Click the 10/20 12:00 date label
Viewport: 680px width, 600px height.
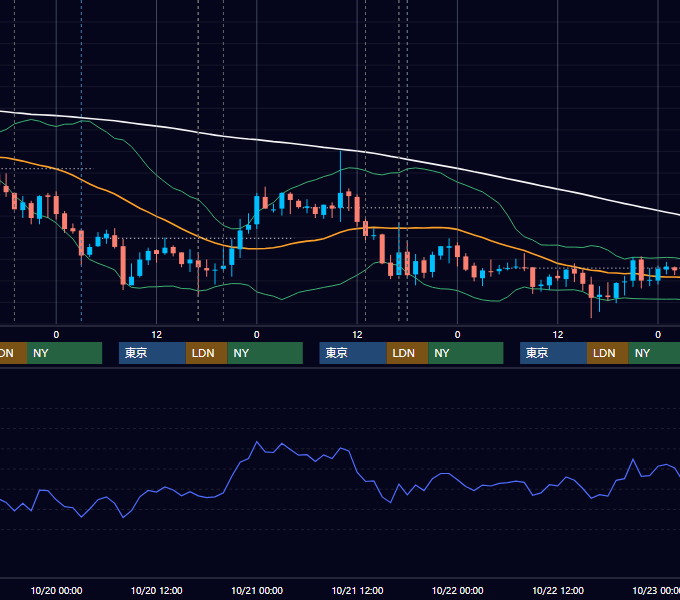157,590
